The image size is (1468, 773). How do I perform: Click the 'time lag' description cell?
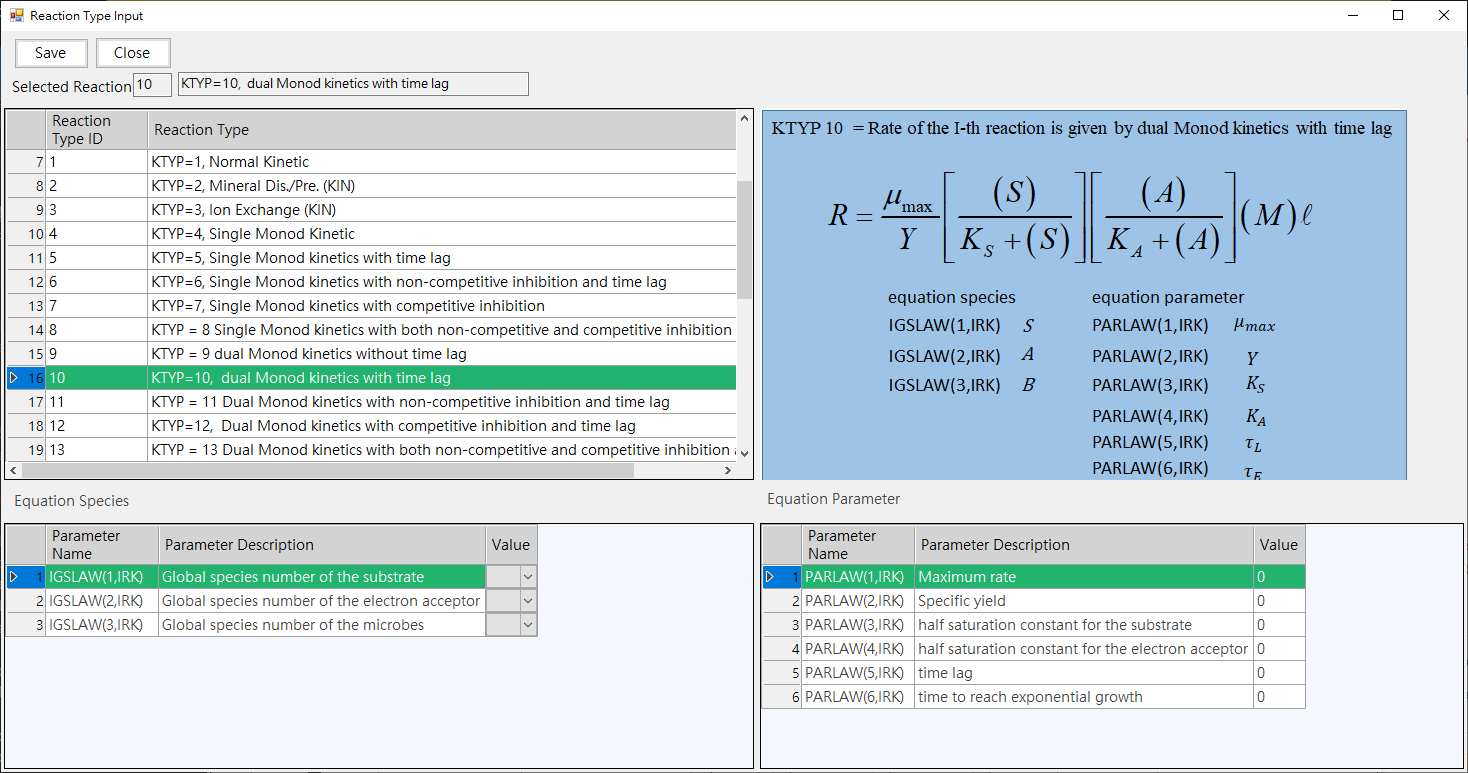(x=1084, y=673)
